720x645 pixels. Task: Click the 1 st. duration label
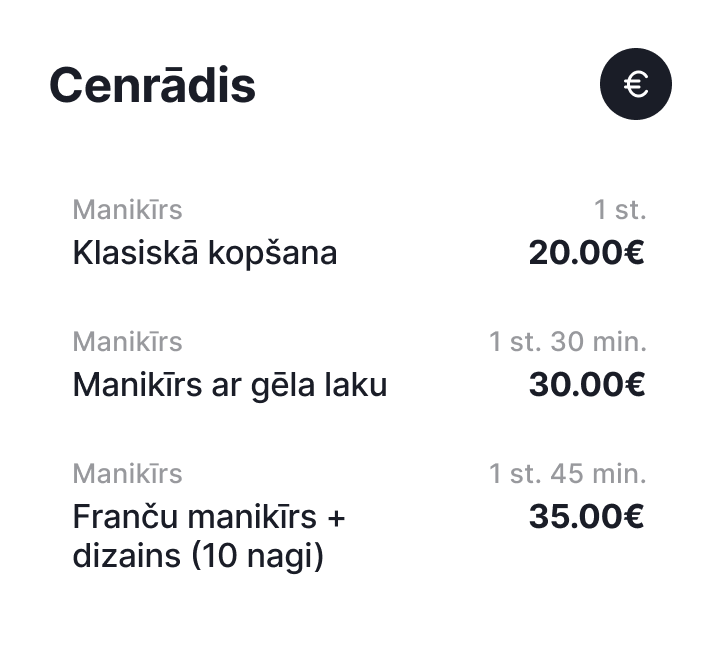pyautogui.click(x=620, y=210)
